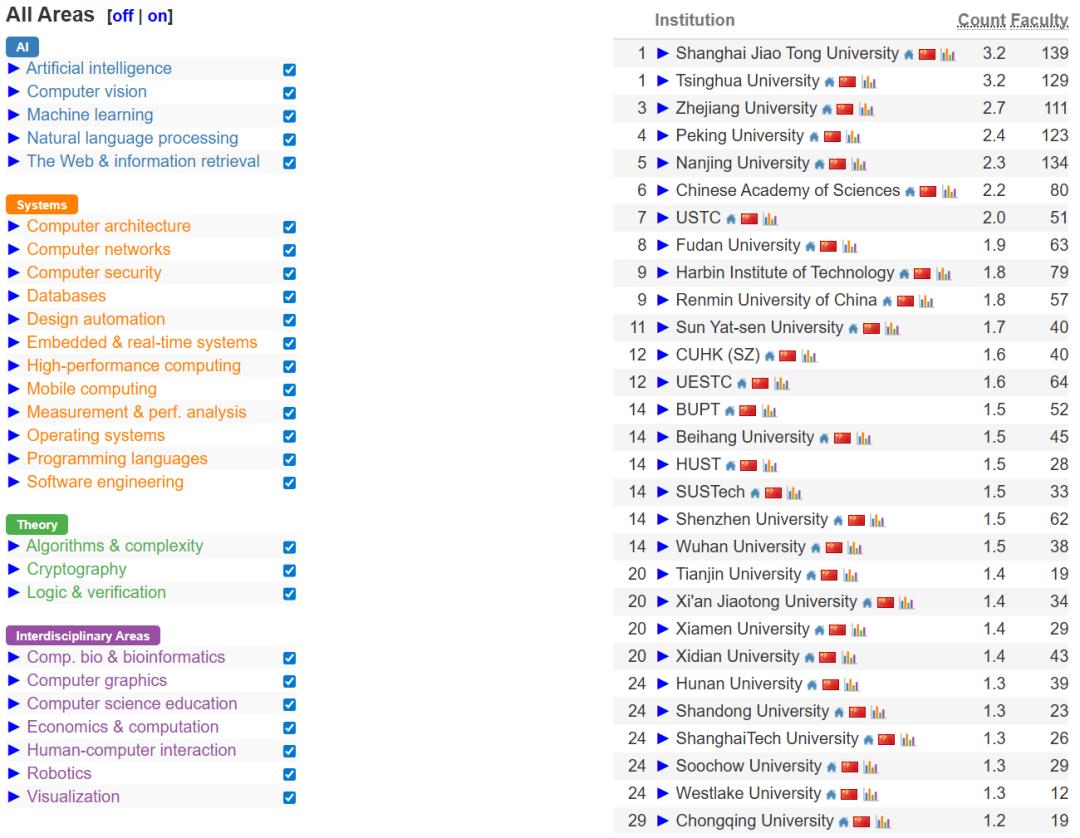Click the China flag next to Xidian University
1080x838 pixels.
pyautogui.click(x=827, y=658)
